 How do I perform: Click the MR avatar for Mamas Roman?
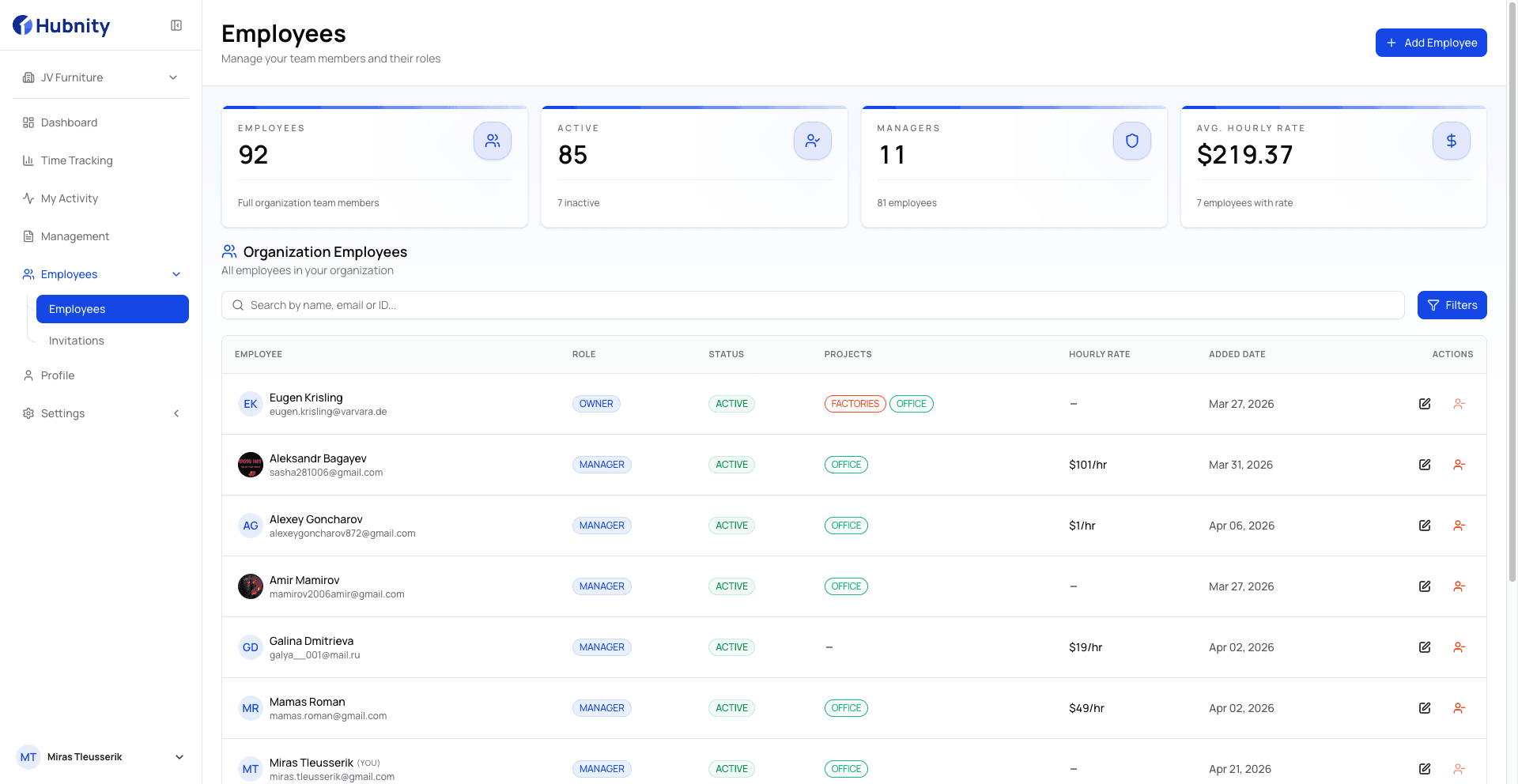[x=251, y=708]
